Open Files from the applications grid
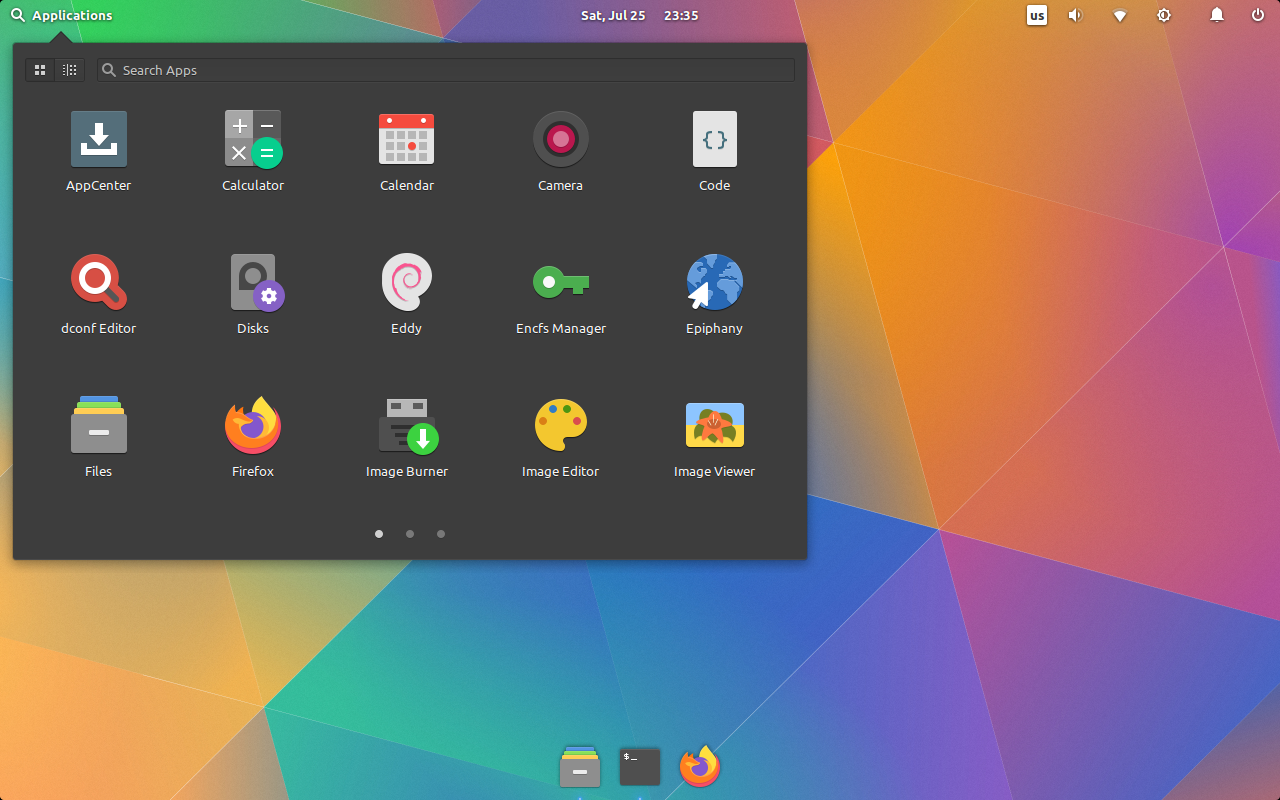The width and height of the screenshot is (1280, 800). coord(99,425)
